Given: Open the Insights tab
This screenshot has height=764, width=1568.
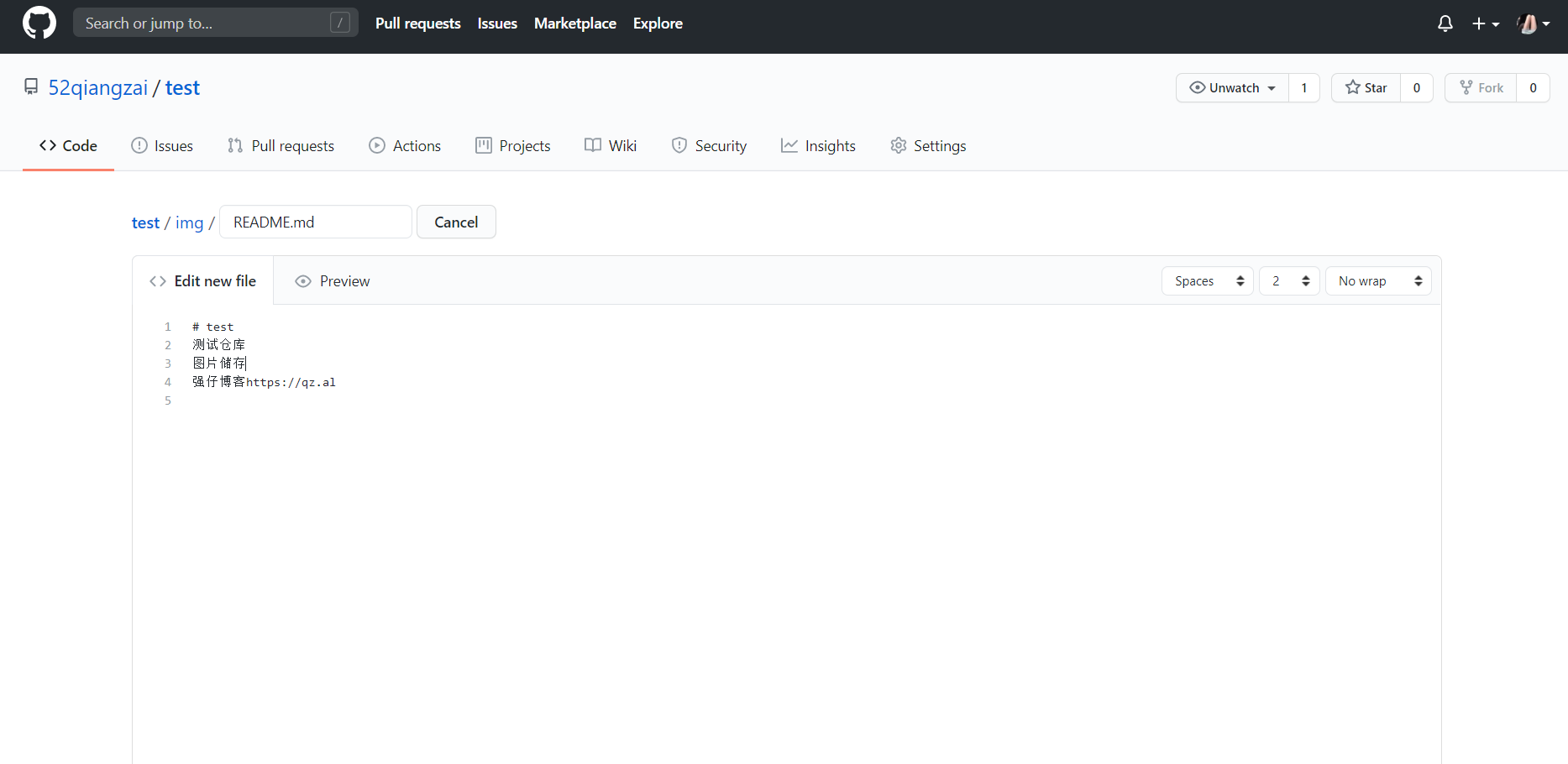Looking at the screenshot, I should 818,146.
